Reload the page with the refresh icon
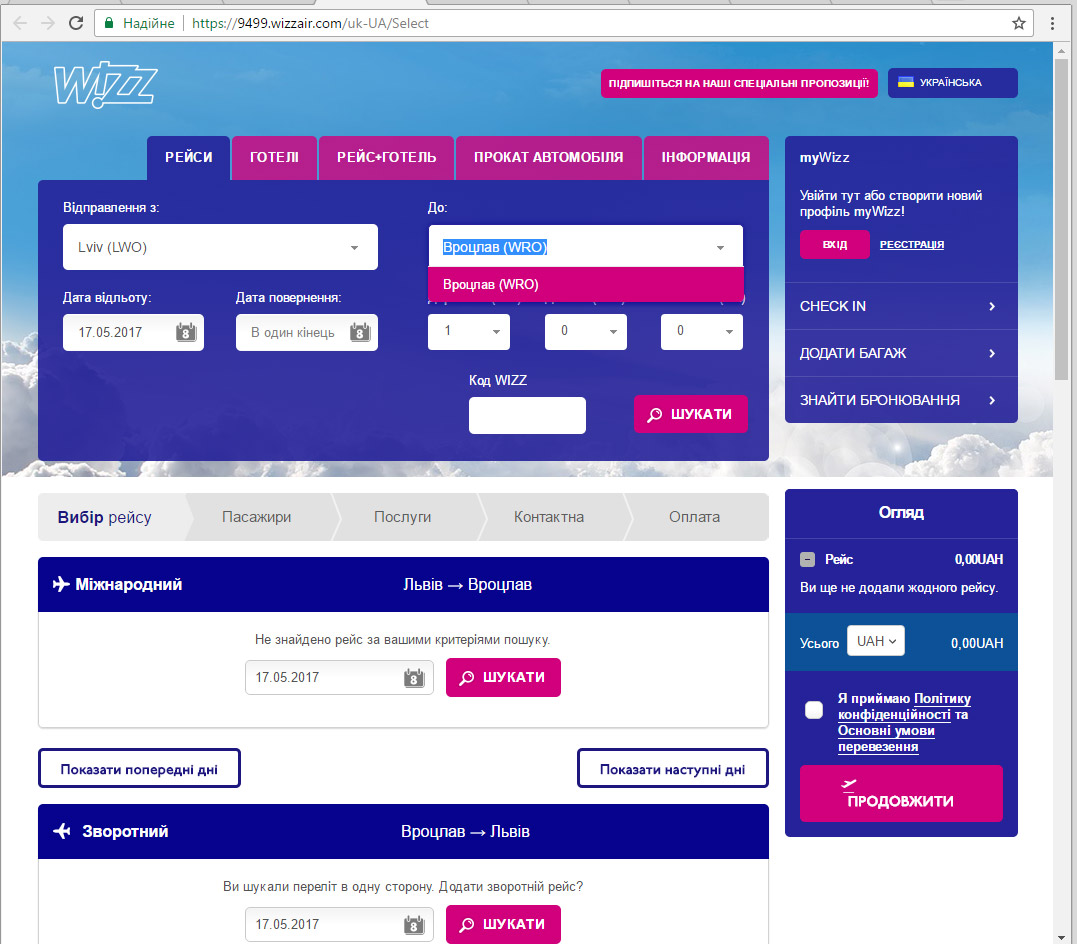1077x944 pixels. [x=76, y=23]
